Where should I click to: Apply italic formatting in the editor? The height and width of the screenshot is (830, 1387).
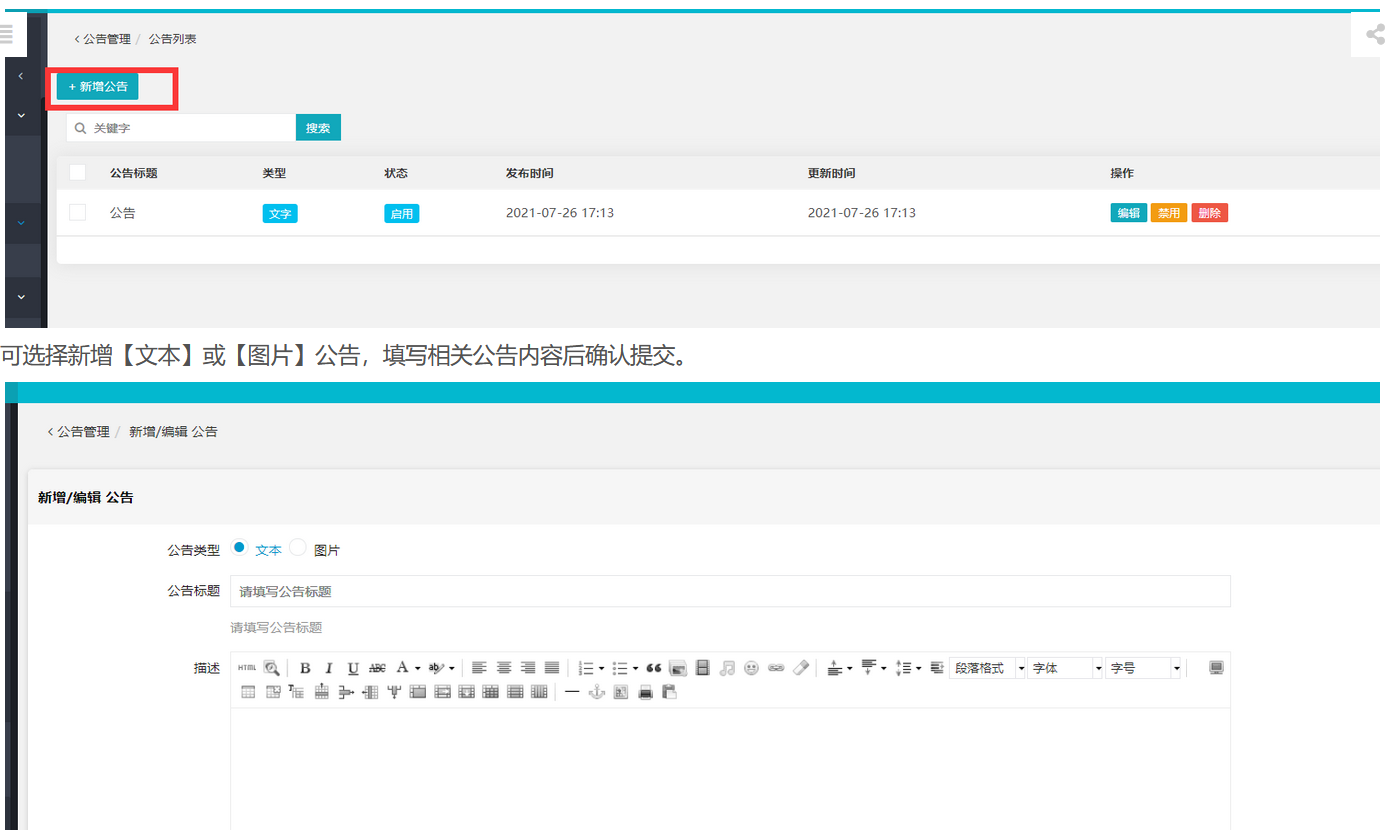click(x=328, y=668)
